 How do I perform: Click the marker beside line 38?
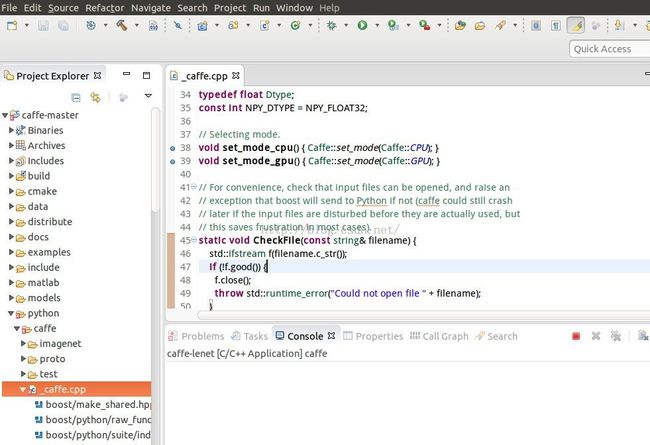coord(172,148)
